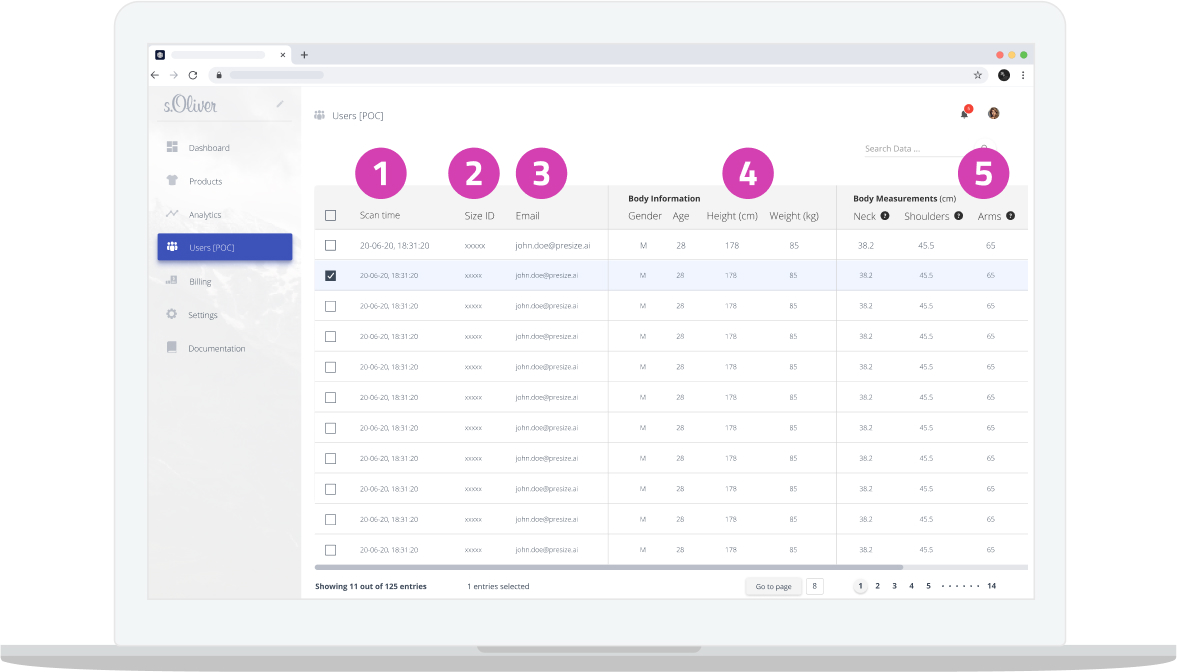The width and height of the screenshot is (1177, 672).
Task: Open the browser three-dot menu
Action: pyautogui.click(x=1022, y=75)
